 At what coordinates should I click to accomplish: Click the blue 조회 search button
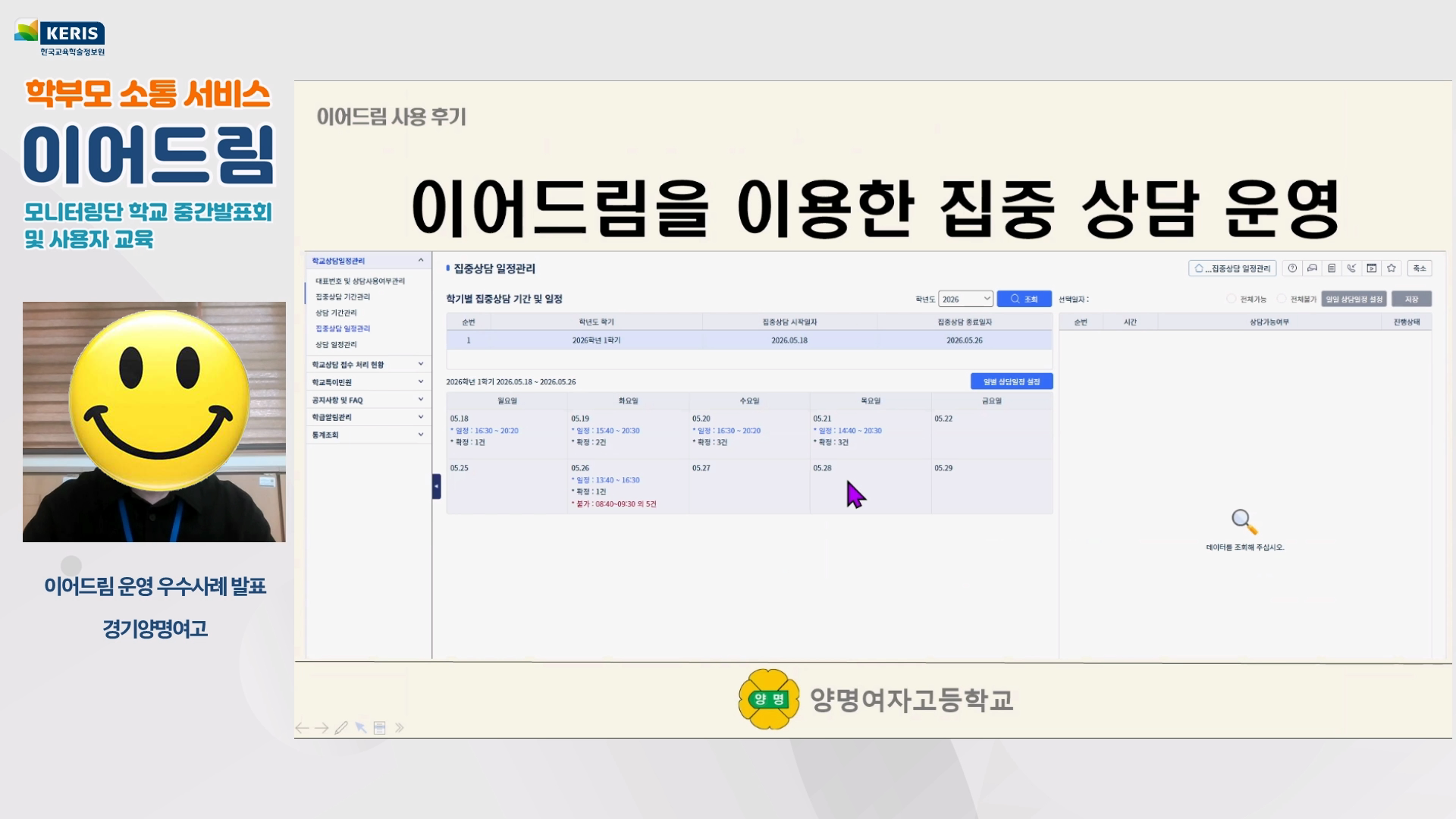tap(1024, 299)
